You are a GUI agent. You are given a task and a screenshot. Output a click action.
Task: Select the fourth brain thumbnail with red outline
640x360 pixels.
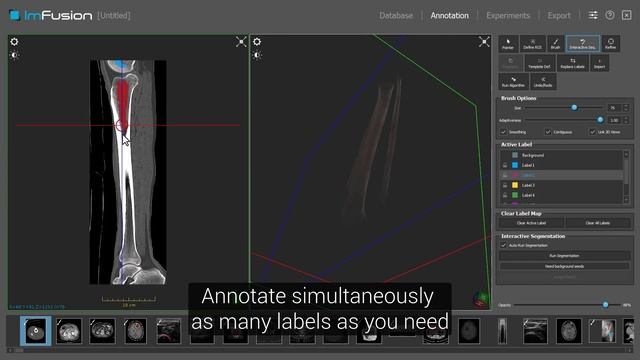[x=136, y=331]
